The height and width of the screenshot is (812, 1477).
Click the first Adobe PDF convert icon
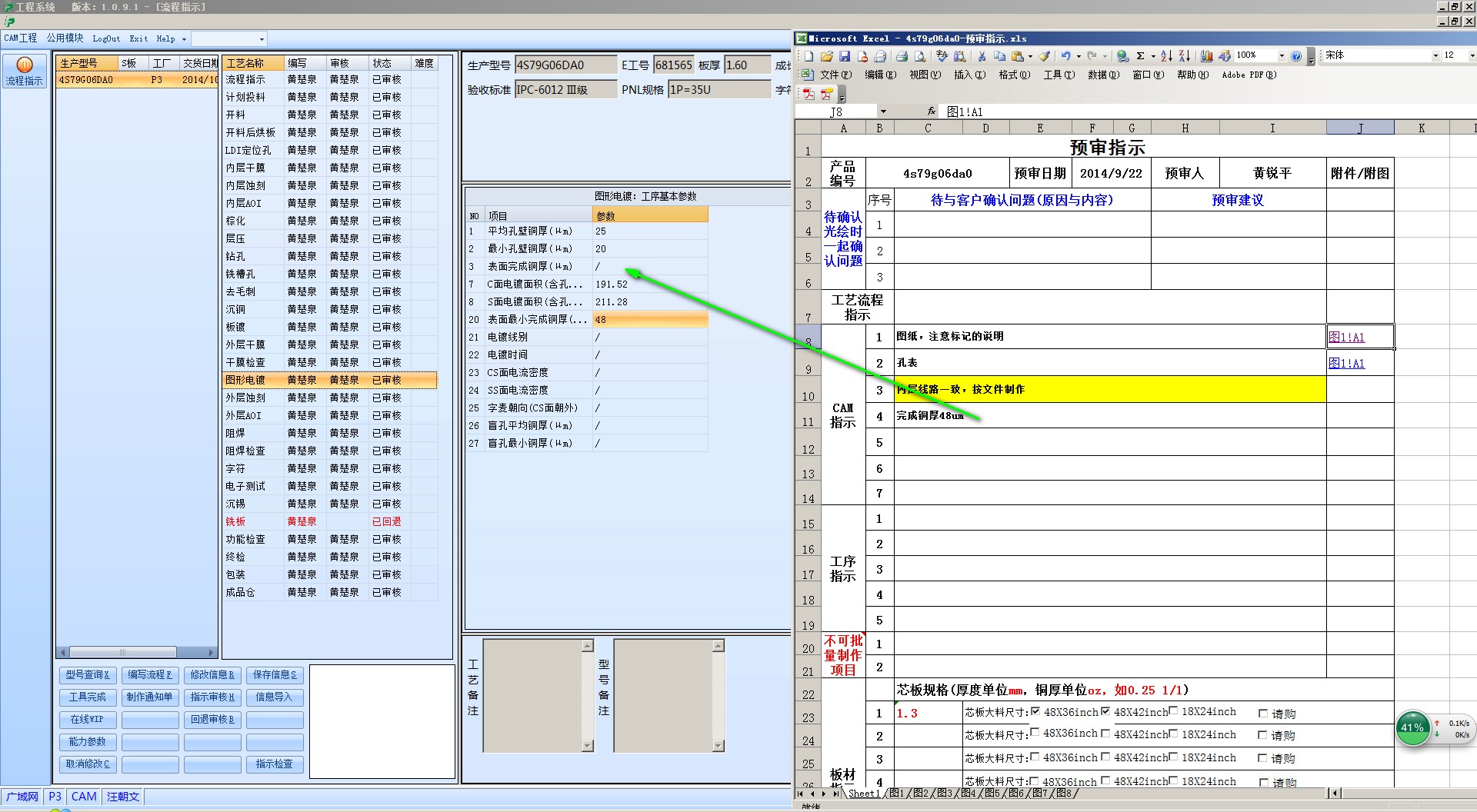click(x=809, y=94)
